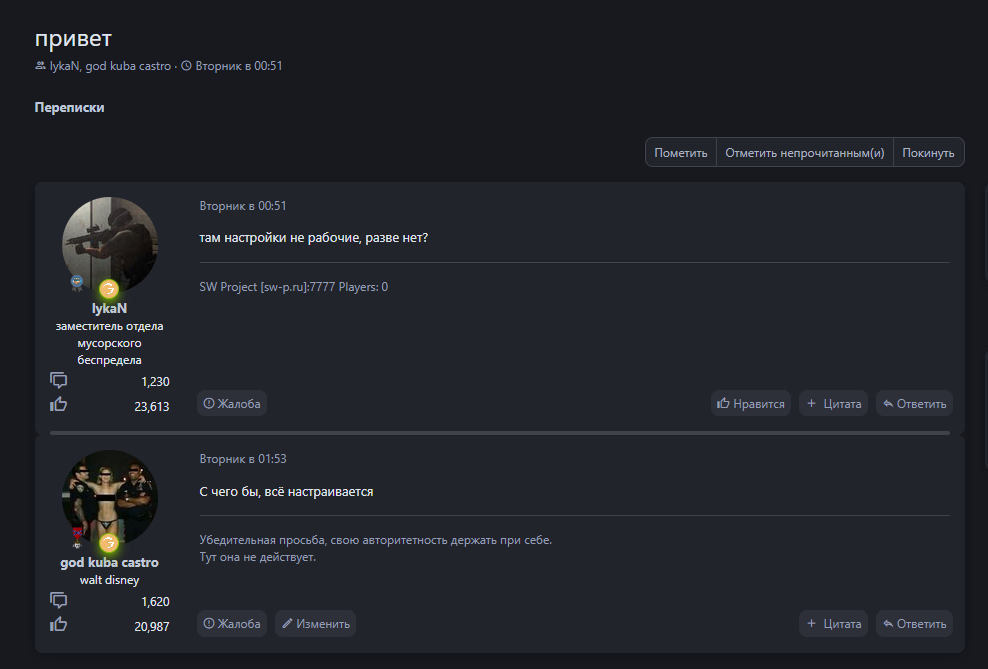The image size is (988, 669).
Task: Click the thumbs-up icon beside 20,987
Action: click(x=59, y=625)
